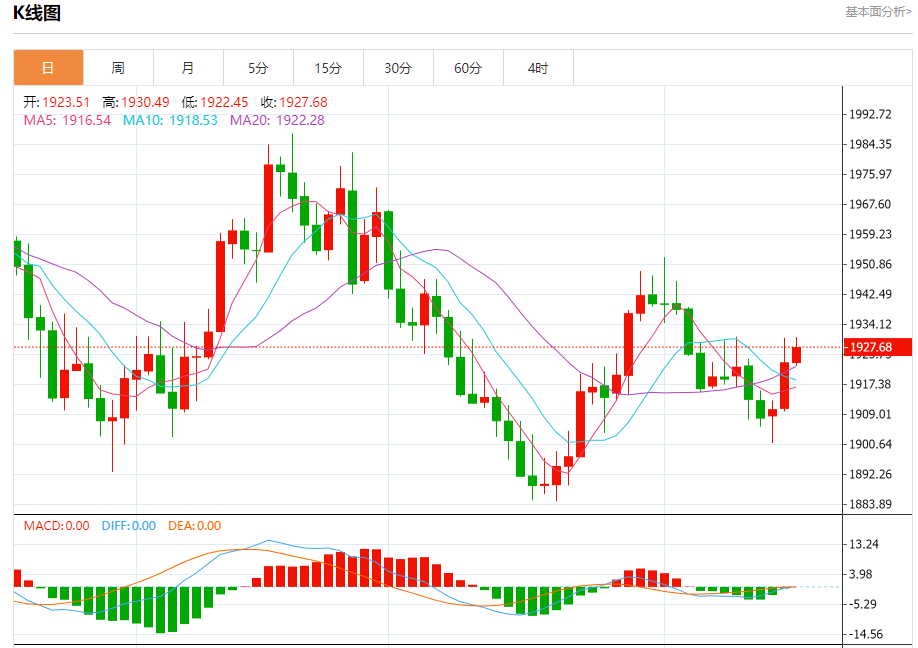Image resolution: width=918 pixels, height=648 pixels.
Task: Click the 3.98 MACD axis label
Action: point(861,574)
